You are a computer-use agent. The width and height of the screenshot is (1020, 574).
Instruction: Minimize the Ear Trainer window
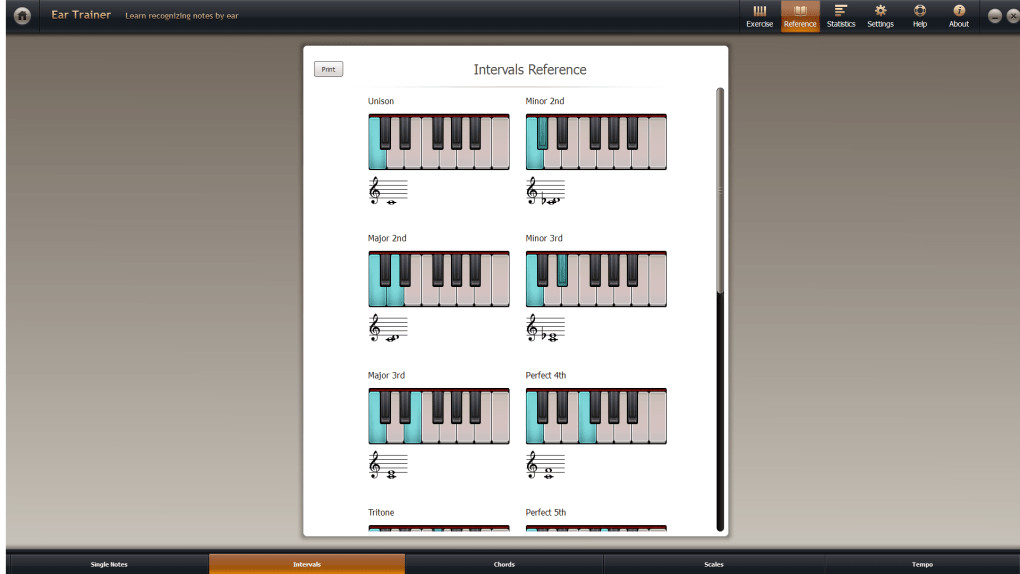point(994,16)
